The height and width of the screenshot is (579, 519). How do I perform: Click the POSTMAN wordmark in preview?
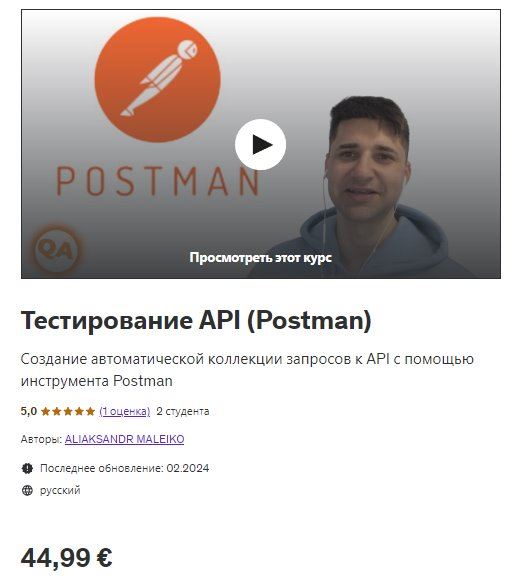158,181
